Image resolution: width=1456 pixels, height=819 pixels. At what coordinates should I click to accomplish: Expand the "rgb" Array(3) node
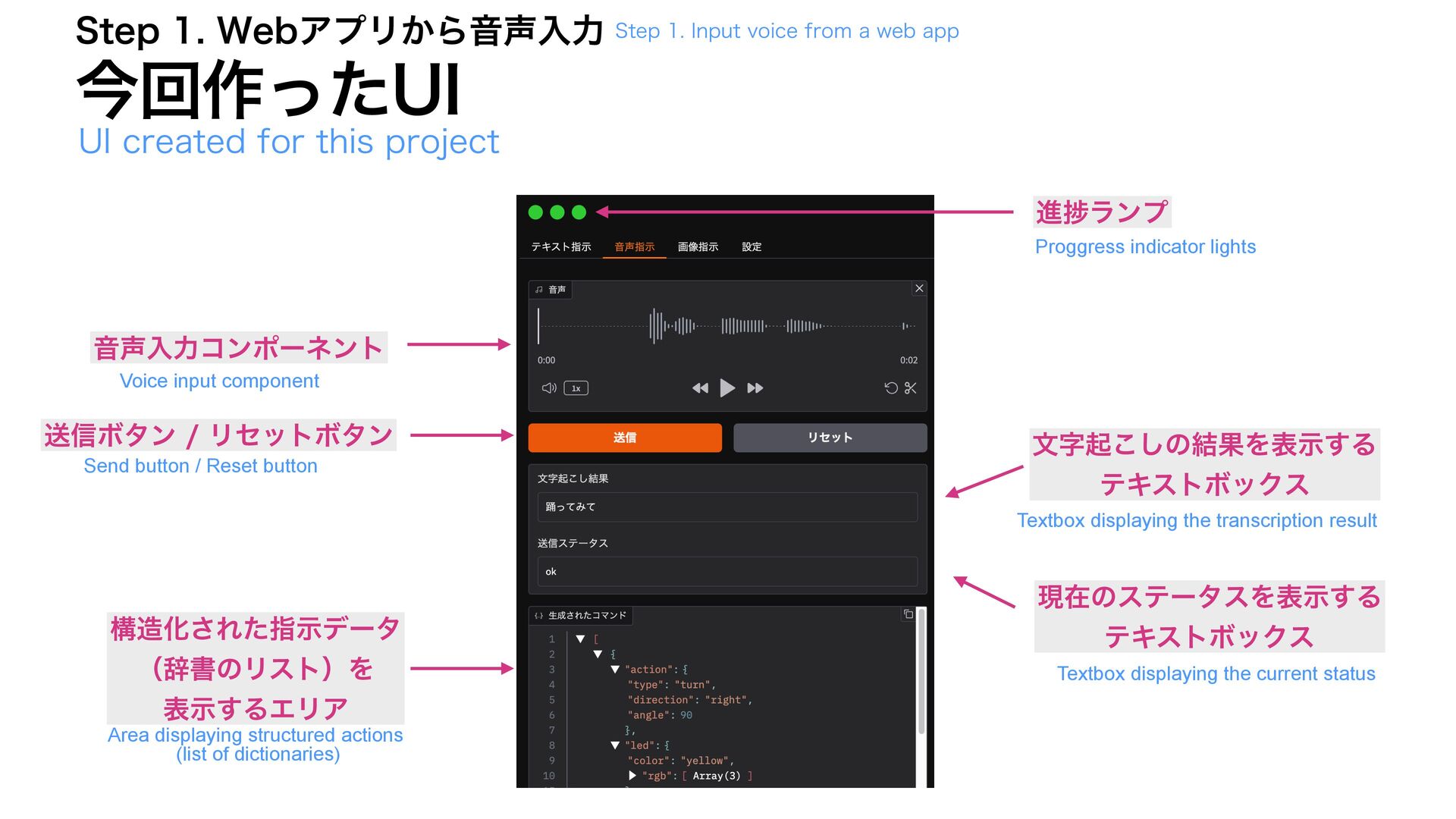click(x=632, y=776)
